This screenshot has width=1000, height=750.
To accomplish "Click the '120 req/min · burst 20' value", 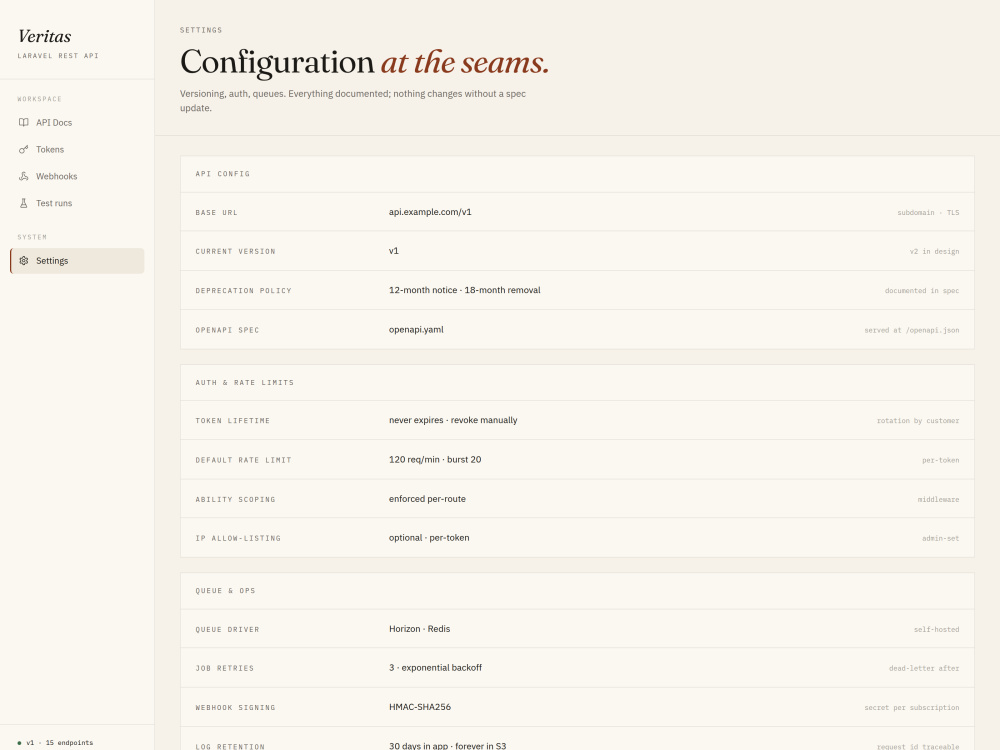I will click(435, 460).
